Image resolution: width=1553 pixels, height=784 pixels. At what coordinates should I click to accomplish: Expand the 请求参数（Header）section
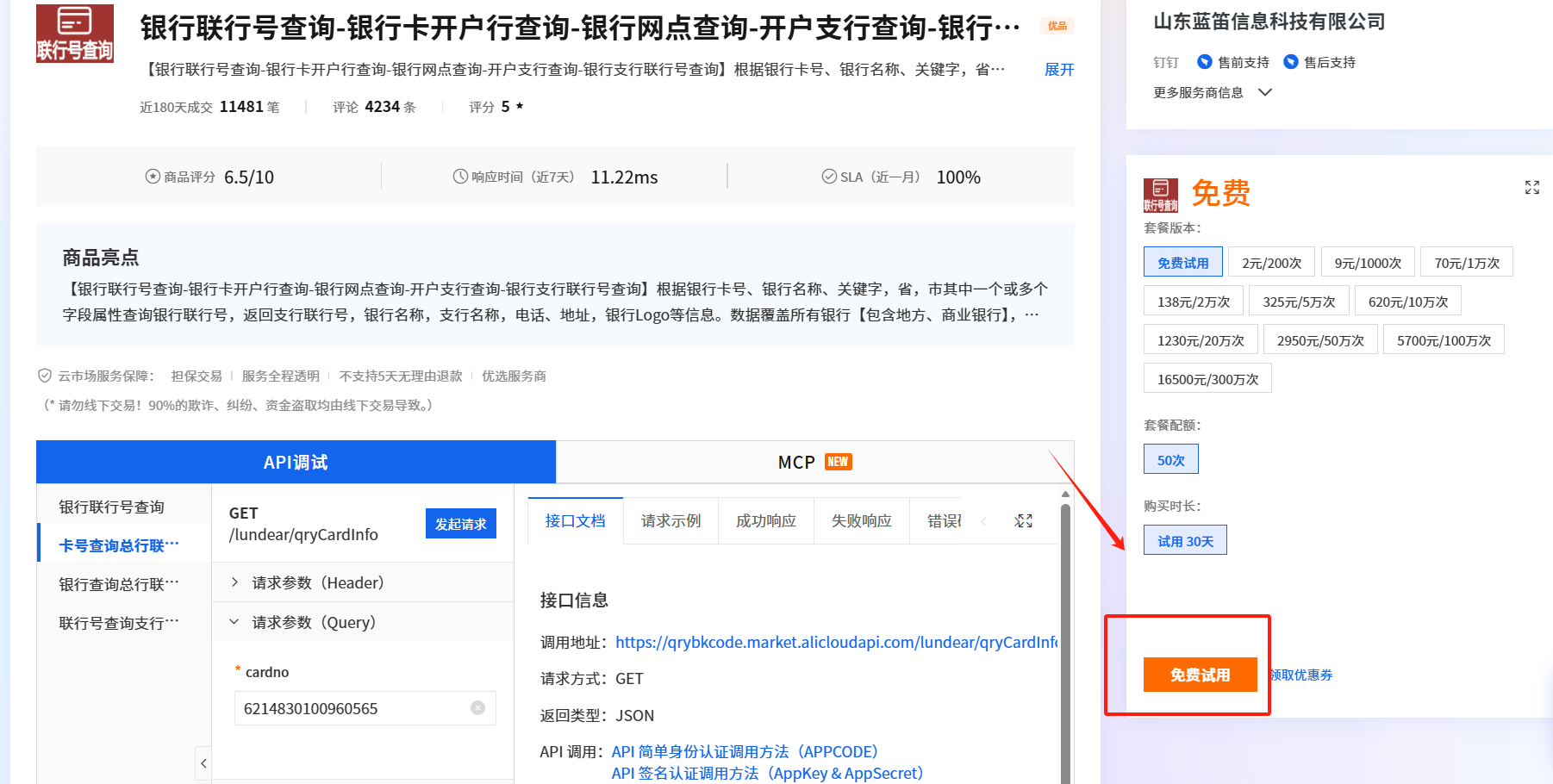pyautogui.click(x=315, y=582)
